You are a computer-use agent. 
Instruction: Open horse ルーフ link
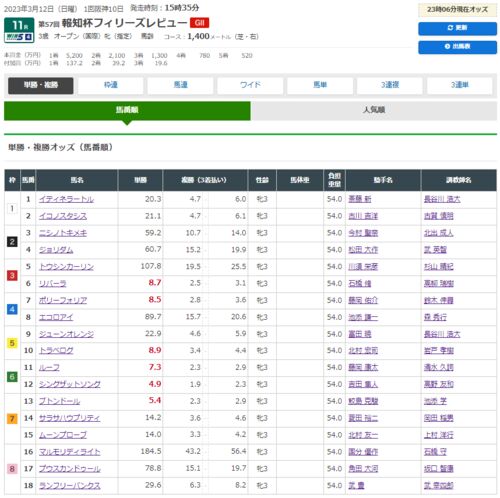49,368
